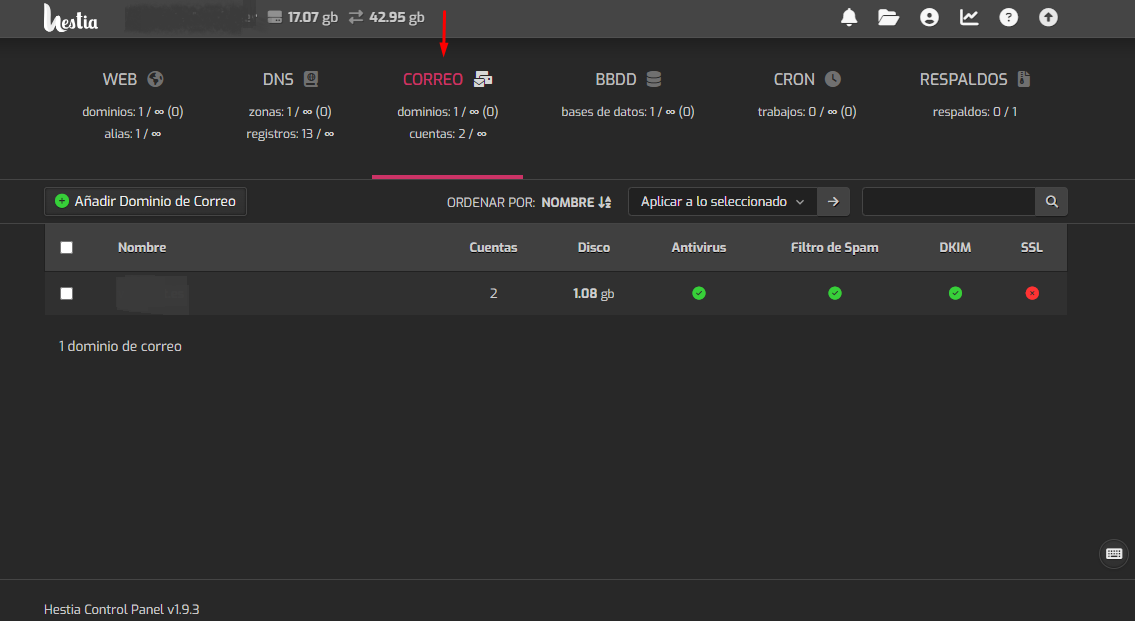Open the notifications bell icon
The height and width of the screenshot is (621, 1135).
849,17
